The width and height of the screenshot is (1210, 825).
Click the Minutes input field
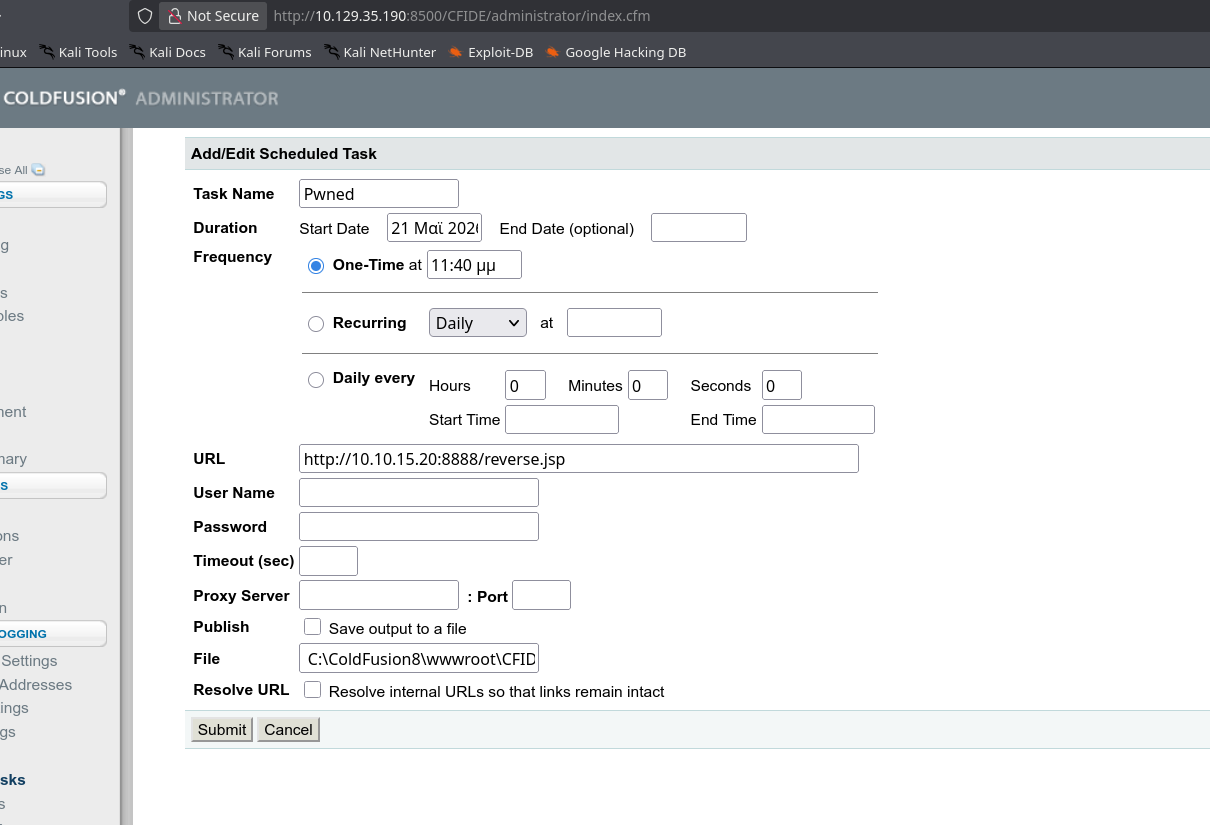coord(648,385)
